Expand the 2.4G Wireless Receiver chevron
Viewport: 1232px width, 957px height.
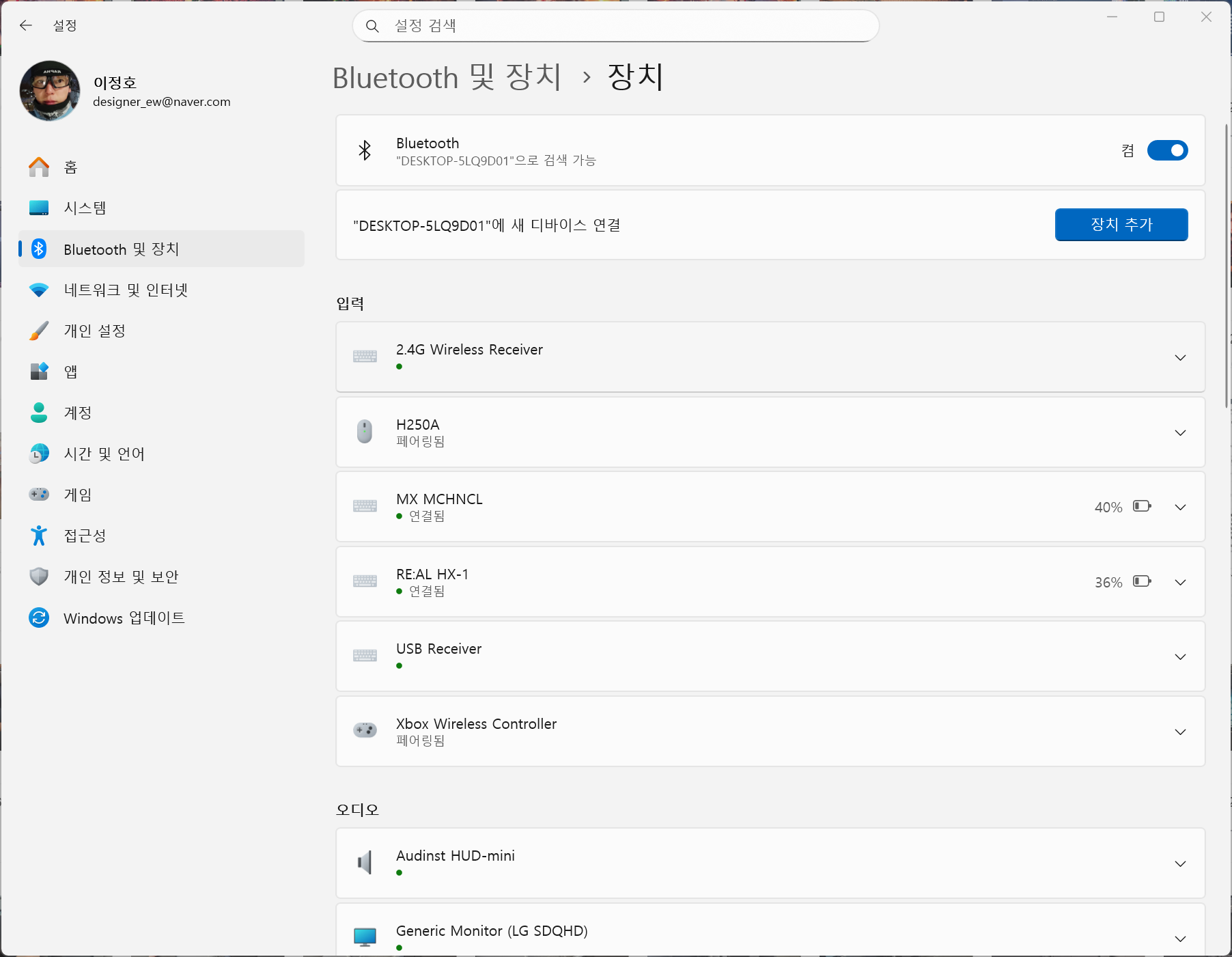[1180, 357]
